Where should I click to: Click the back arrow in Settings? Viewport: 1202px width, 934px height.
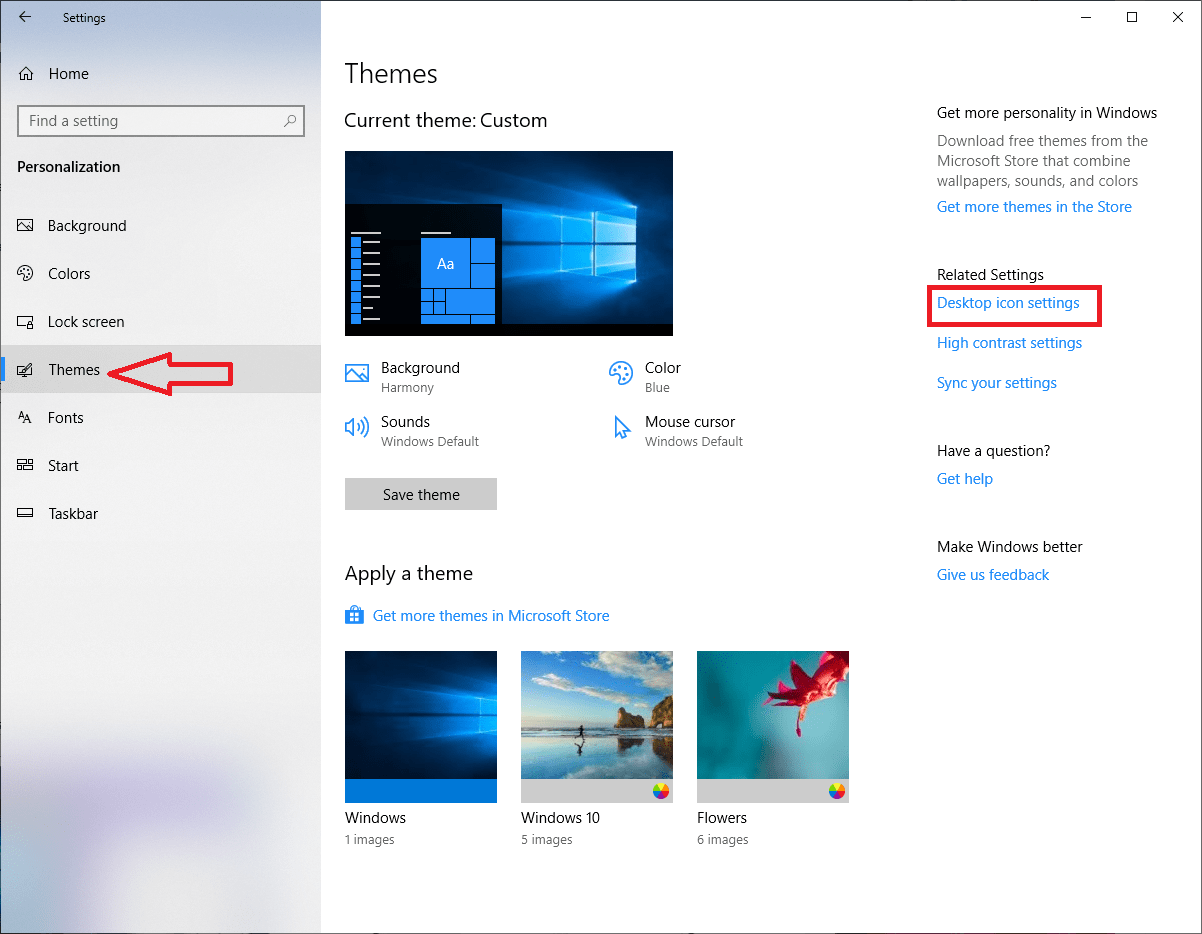tap(24, 17)
